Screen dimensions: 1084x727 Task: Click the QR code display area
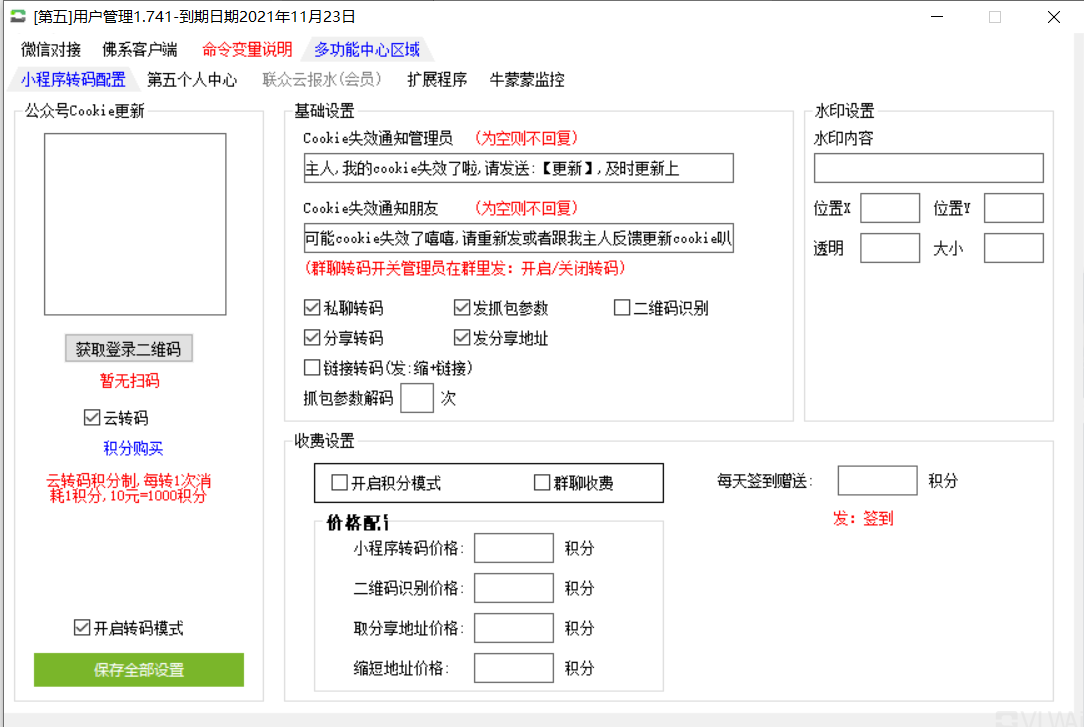pyautogui.click(x=135, y=224)
